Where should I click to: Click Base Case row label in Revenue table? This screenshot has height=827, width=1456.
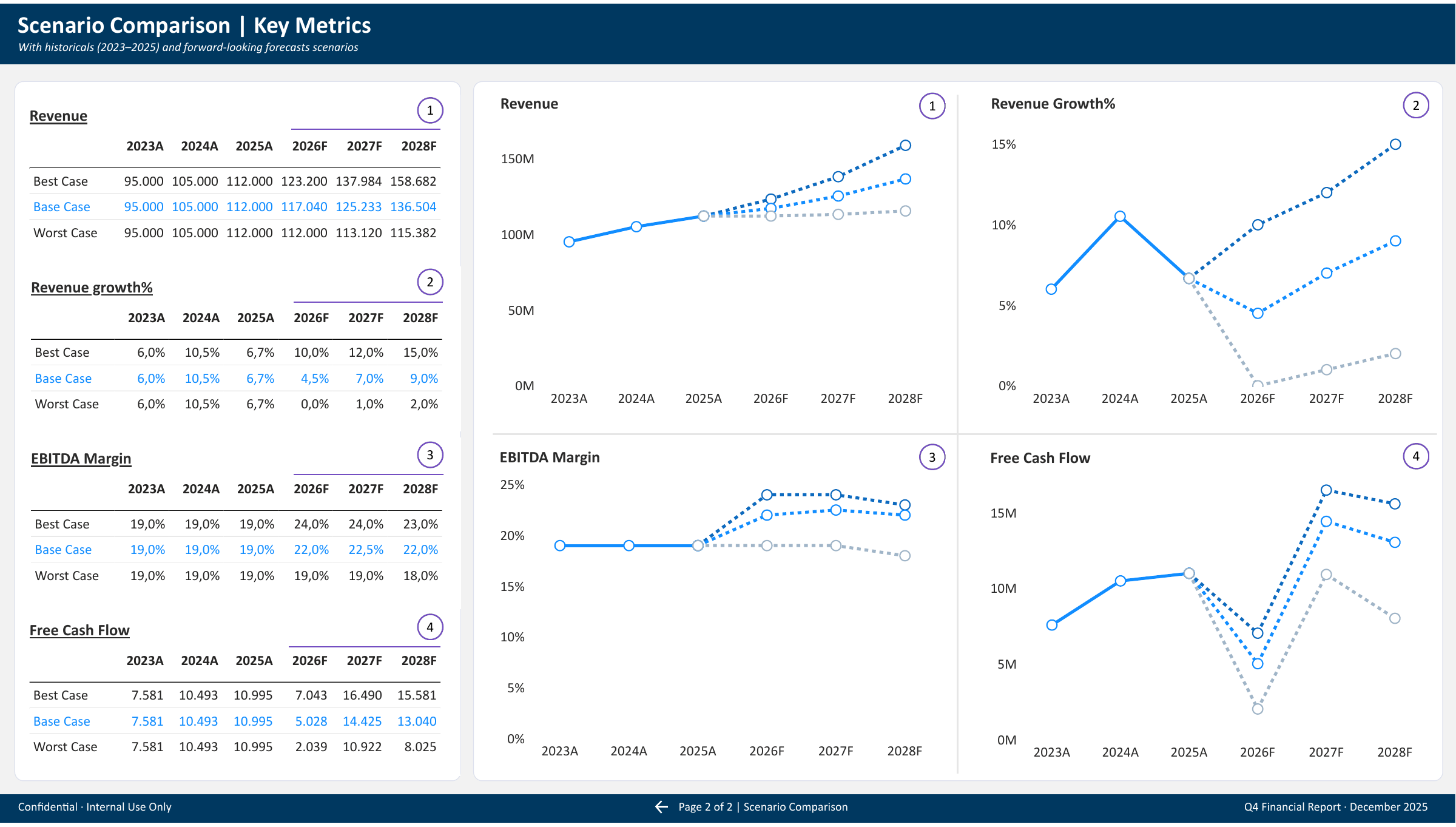click(x=62, y=207)
